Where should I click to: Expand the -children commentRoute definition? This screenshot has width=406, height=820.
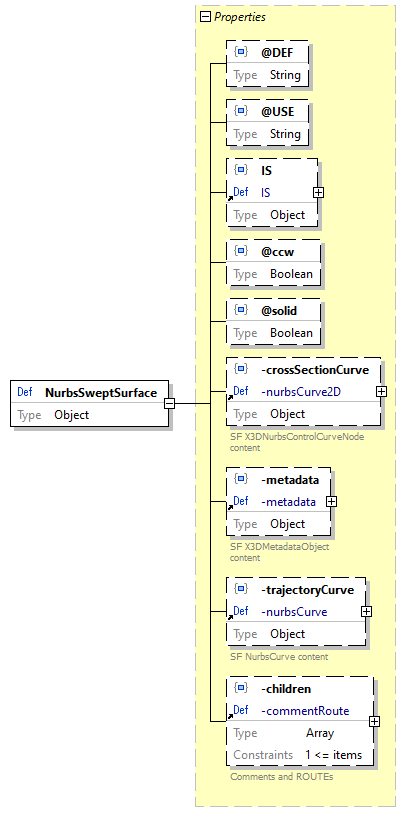(374, 722)
